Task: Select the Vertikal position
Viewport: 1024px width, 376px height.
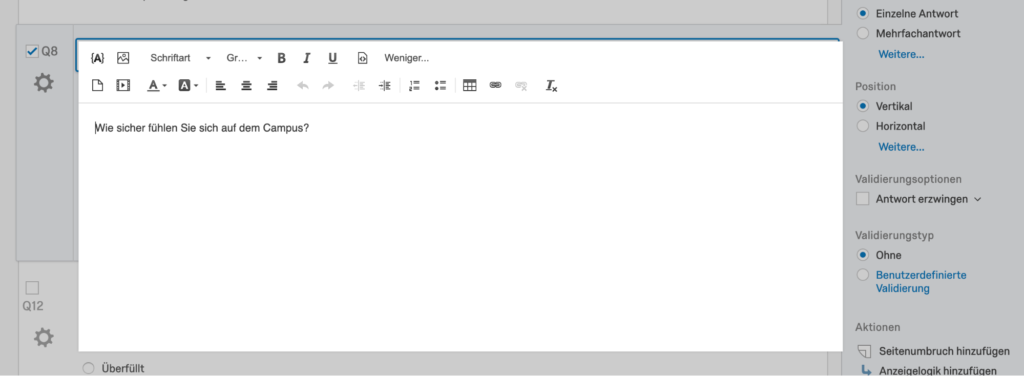Action: [x=863, y=106]
